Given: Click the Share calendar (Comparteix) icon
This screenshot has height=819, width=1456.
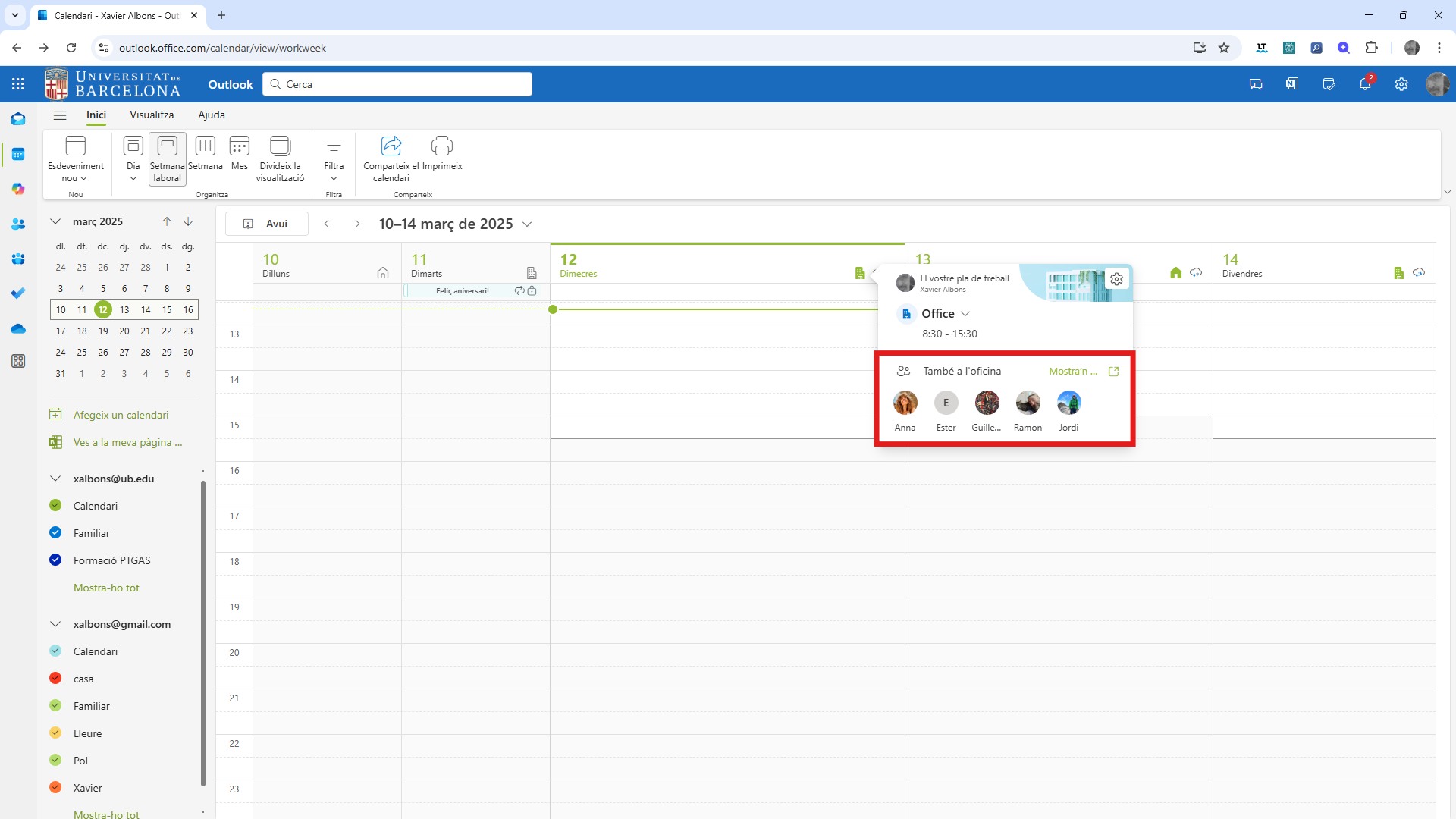Looking at the screenshot, I should (391, 146).
